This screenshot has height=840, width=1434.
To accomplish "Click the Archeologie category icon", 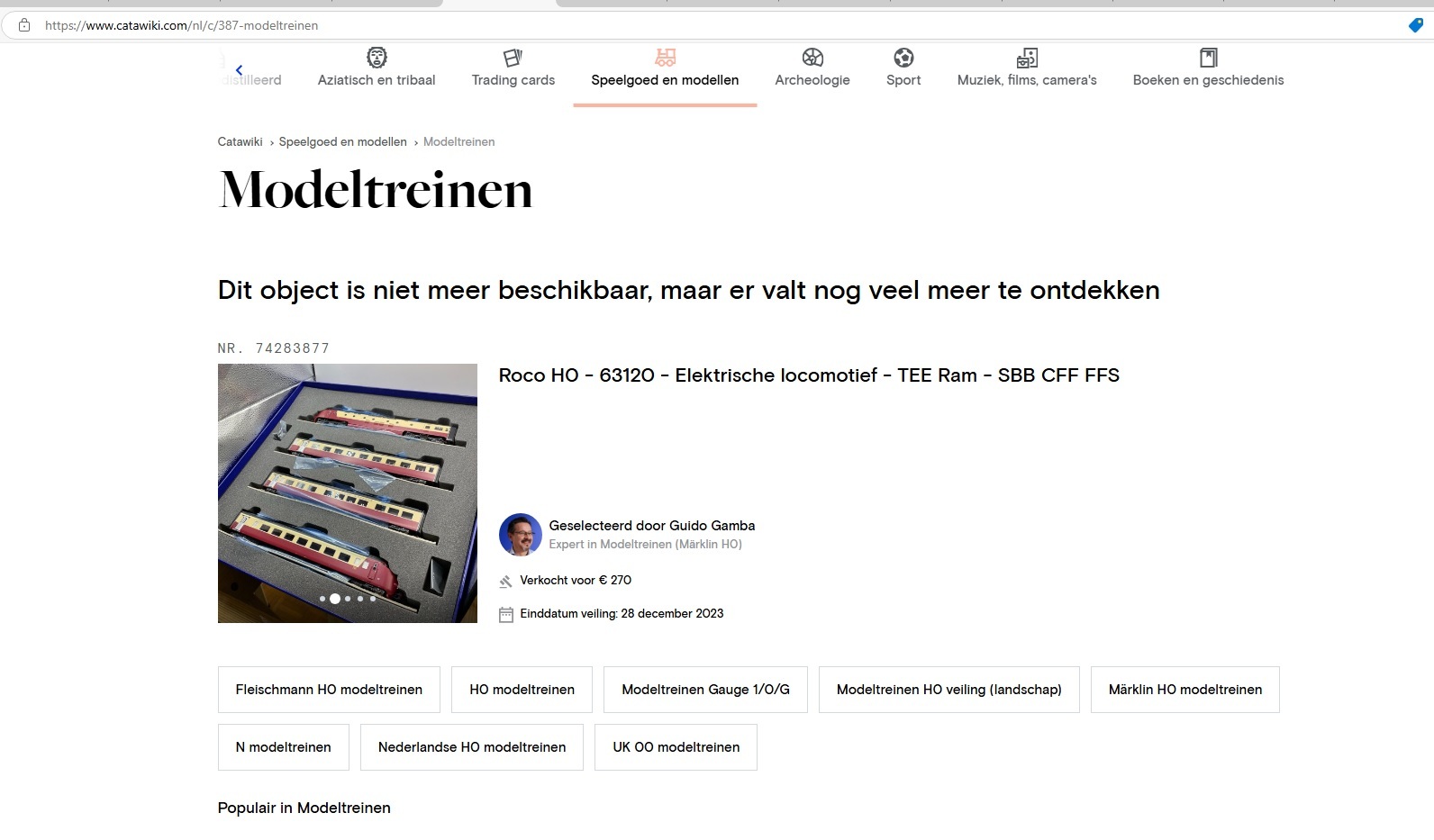I will click(x=812, y=58).
